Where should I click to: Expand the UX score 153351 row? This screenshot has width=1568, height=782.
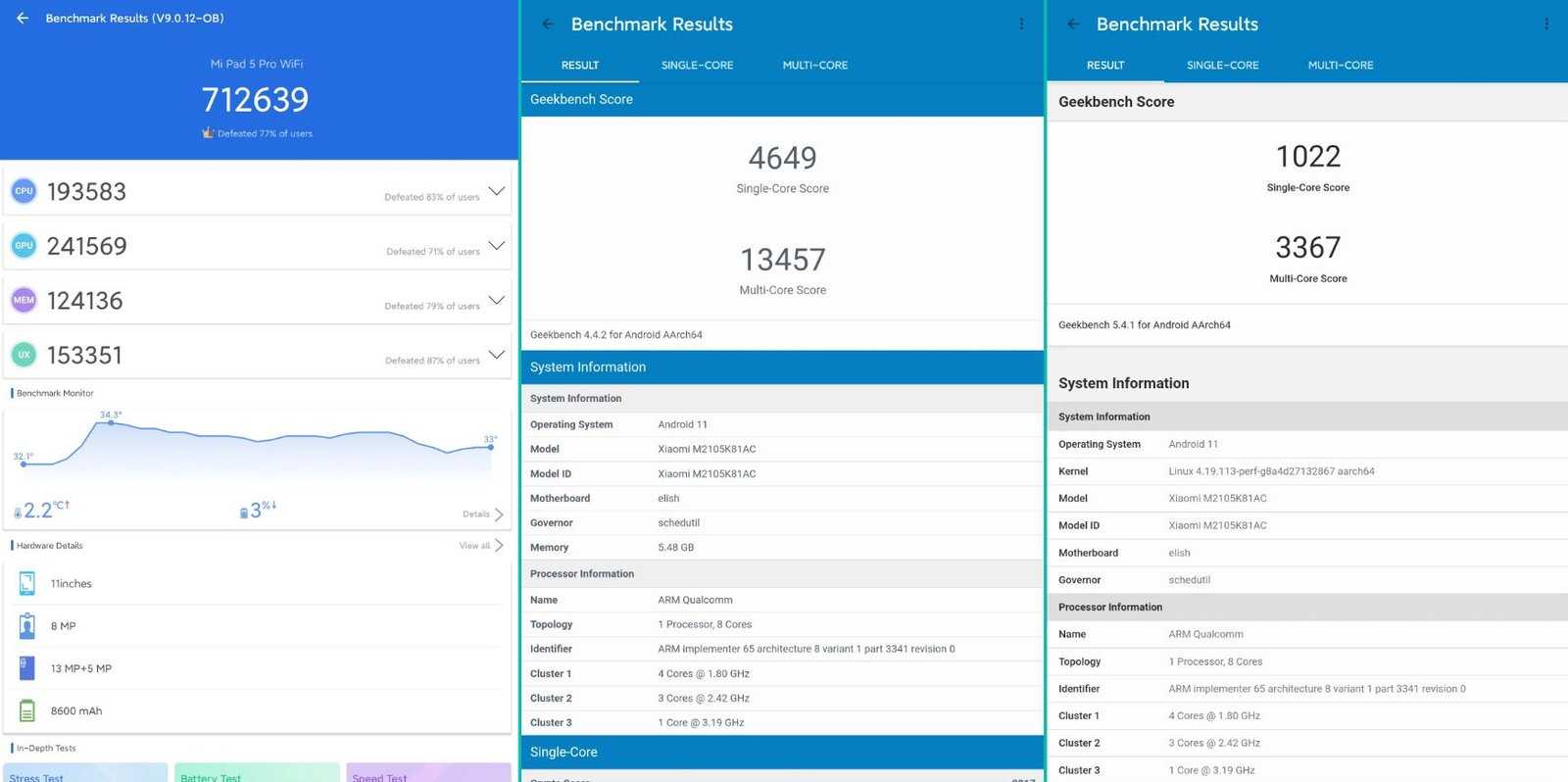coord(497,354)
